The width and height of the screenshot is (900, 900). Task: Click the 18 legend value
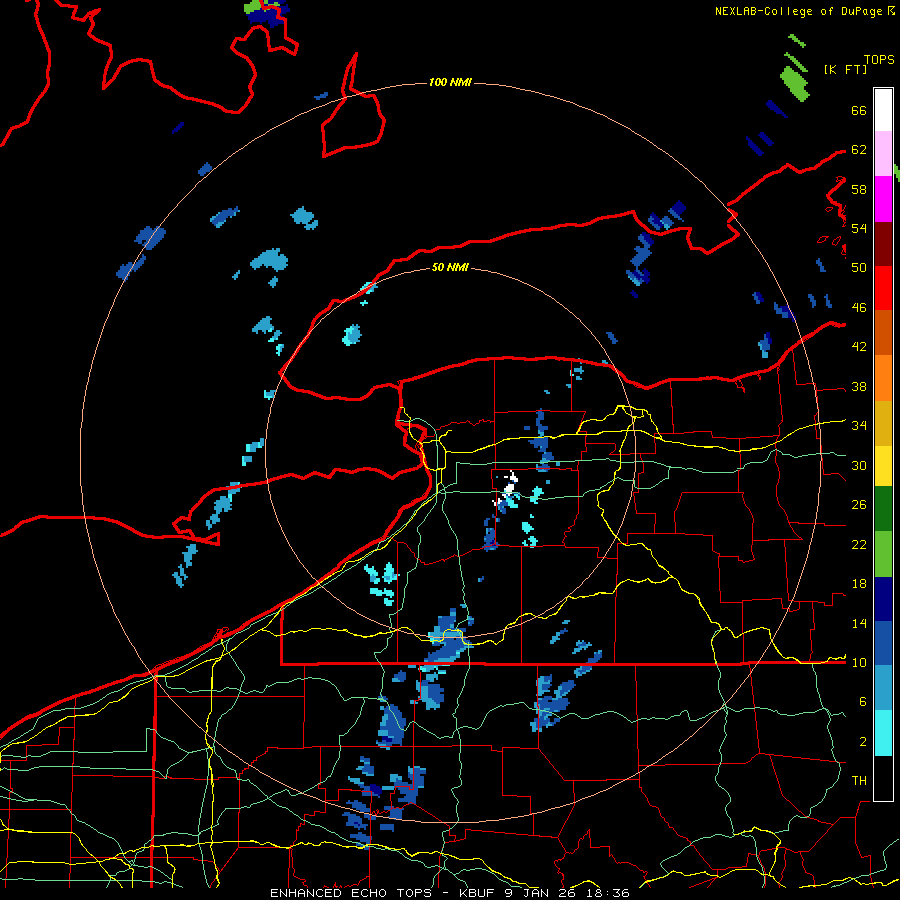(x=859, y=584)
